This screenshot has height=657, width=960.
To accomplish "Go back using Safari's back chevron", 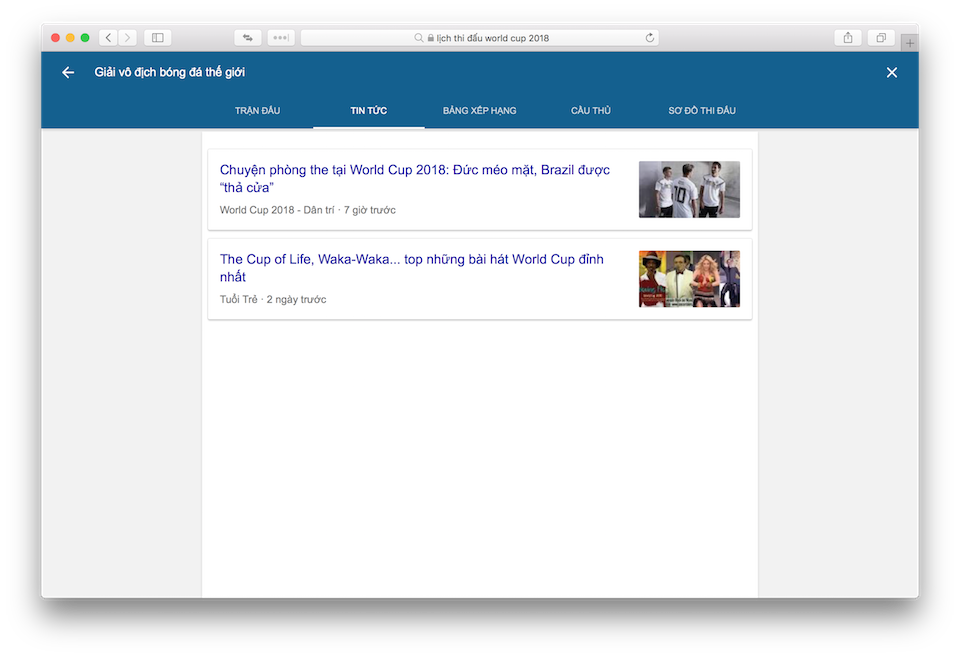I will tap(108, 38).
